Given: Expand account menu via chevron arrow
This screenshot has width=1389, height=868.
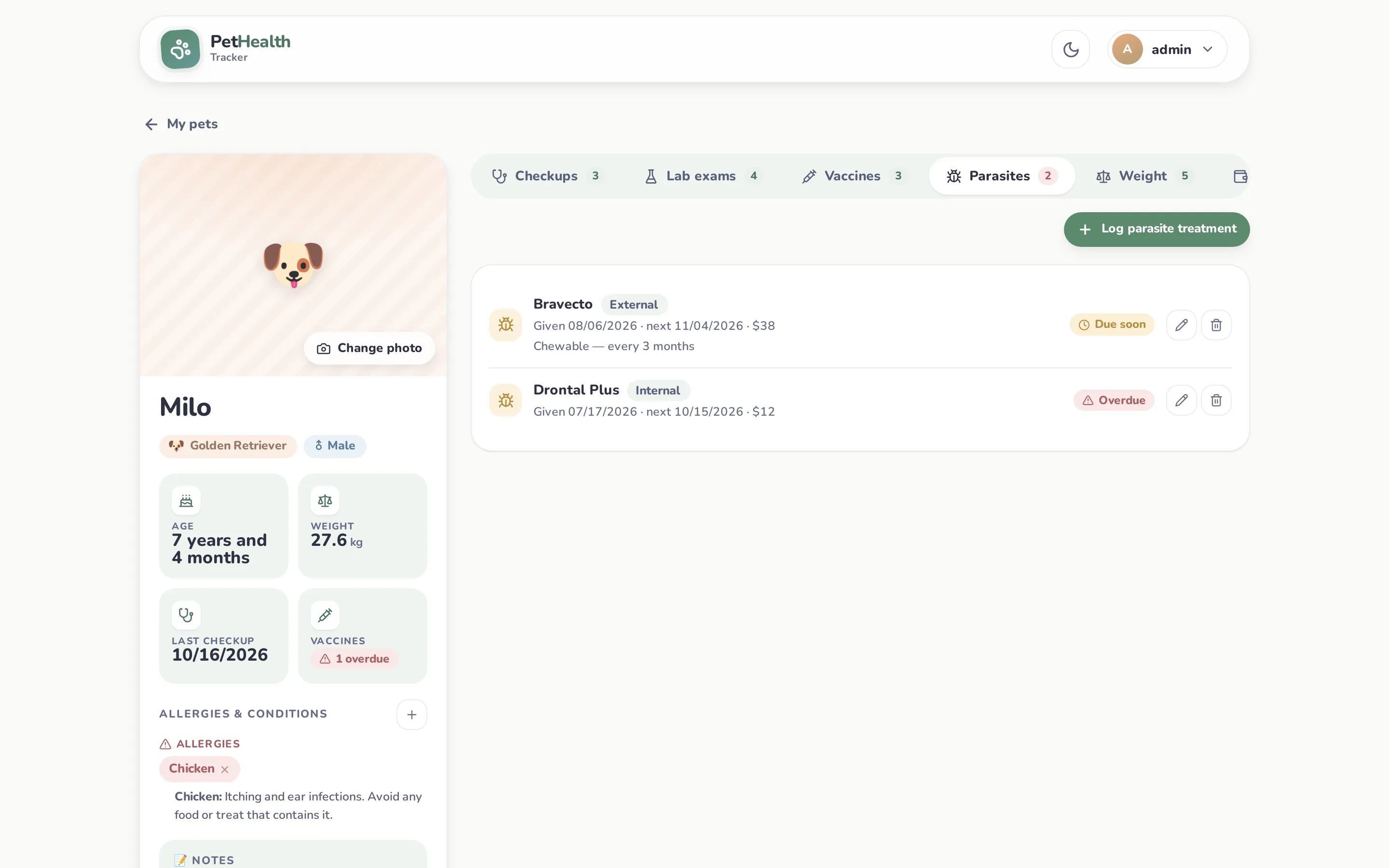Looking at the screenshot, I should click(x=1208, y=49).
